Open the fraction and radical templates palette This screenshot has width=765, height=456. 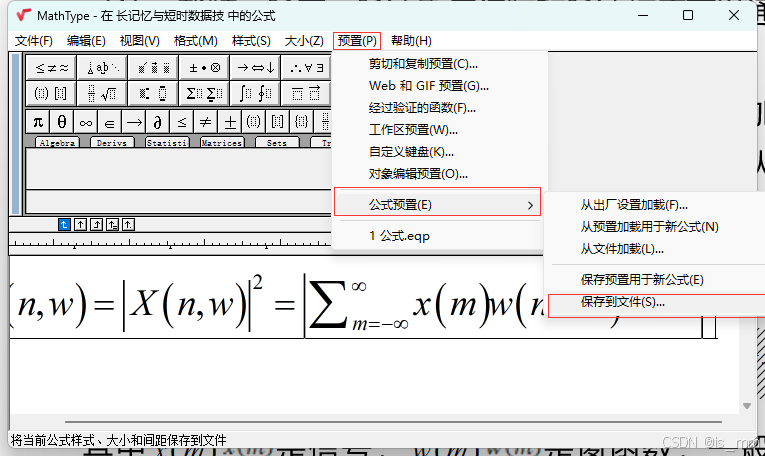pyautogui.click(x=102, y=93)
